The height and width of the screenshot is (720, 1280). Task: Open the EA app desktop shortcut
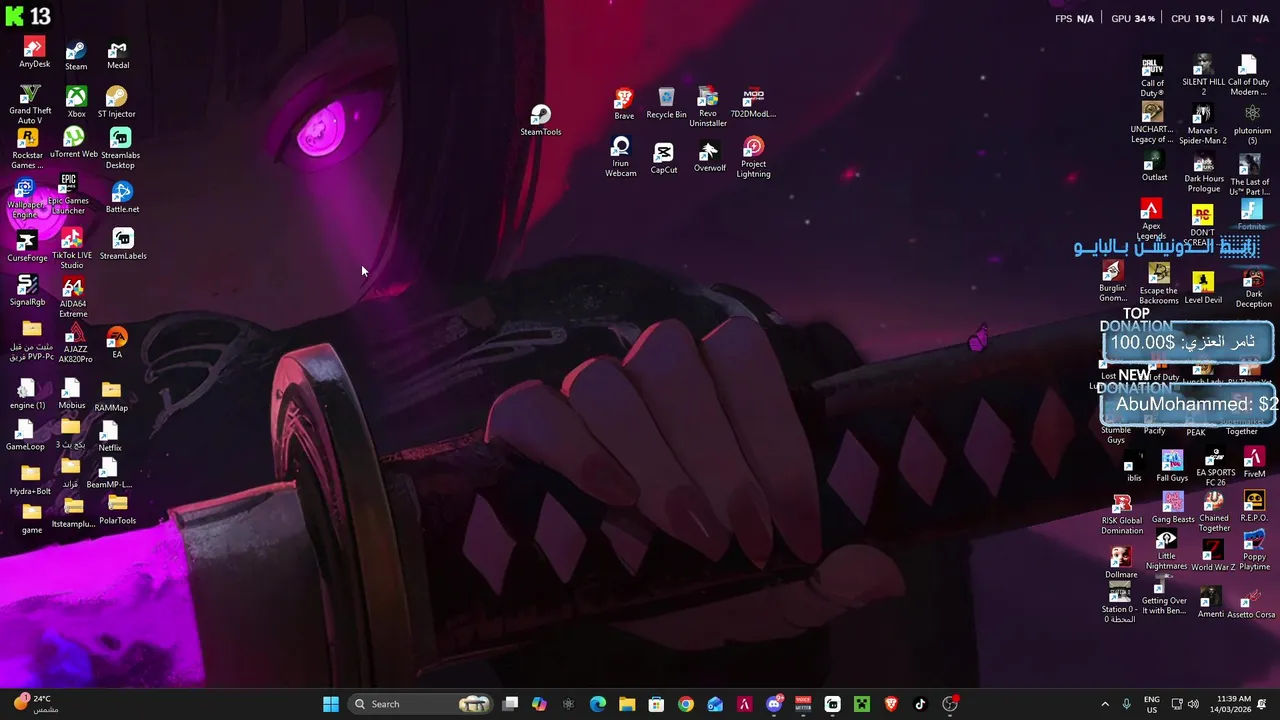click(x=117, y=343)
